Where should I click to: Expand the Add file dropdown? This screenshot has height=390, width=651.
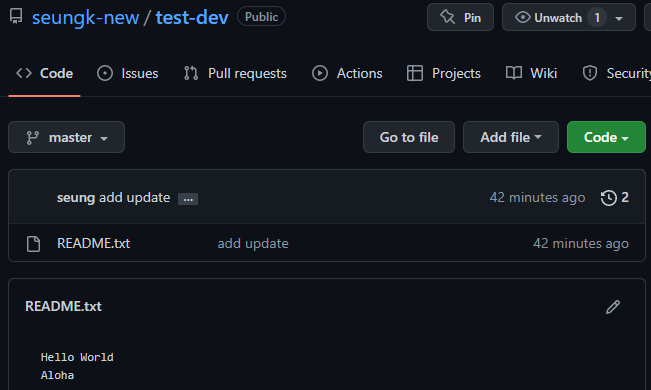511,137
